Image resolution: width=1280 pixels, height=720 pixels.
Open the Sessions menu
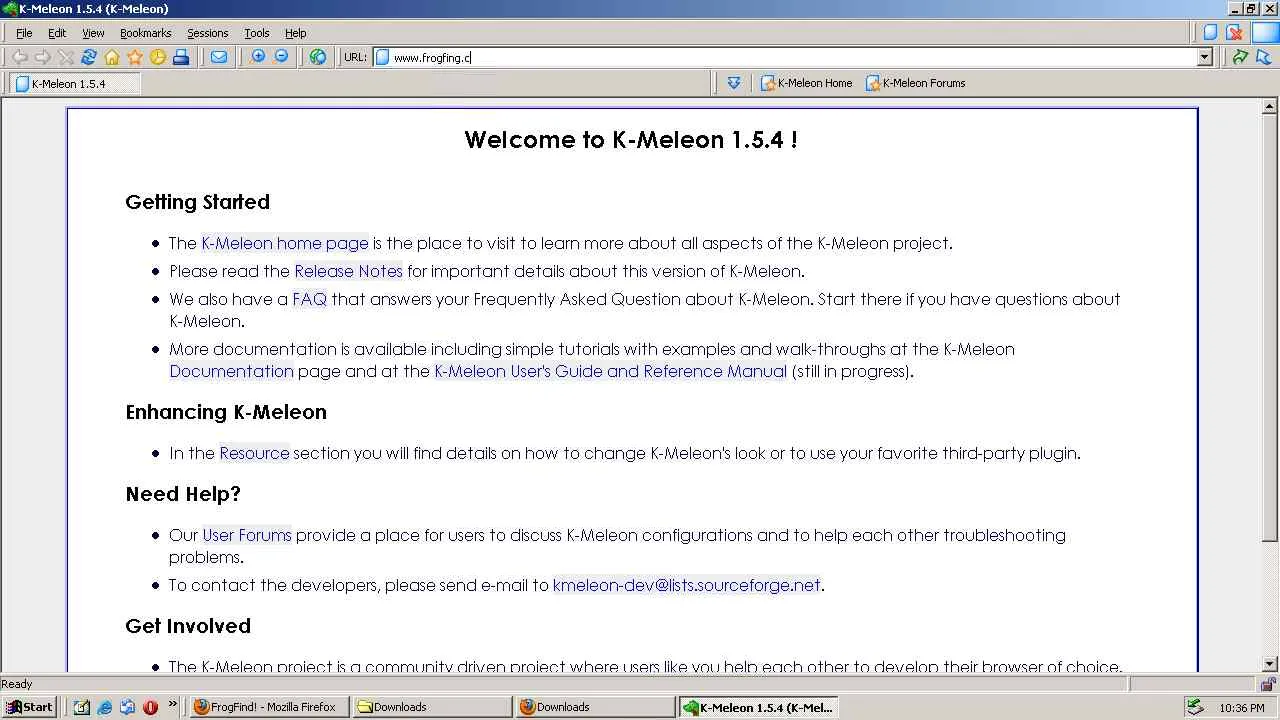tap(208, 33)
